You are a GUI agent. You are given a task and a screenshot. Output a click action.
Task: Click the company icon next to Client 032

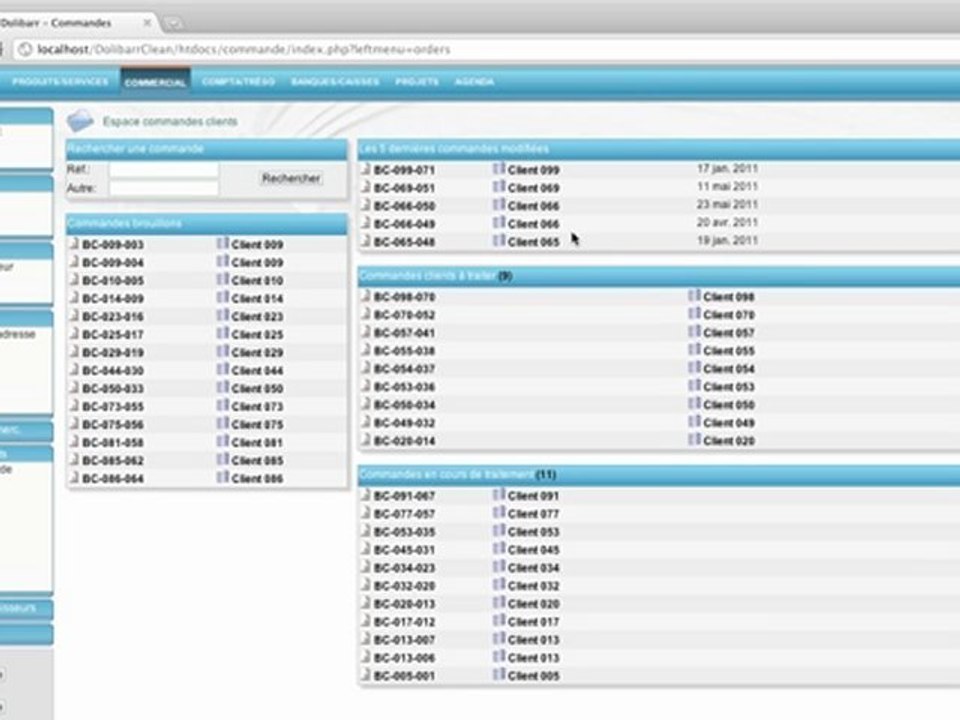(499, 585)
